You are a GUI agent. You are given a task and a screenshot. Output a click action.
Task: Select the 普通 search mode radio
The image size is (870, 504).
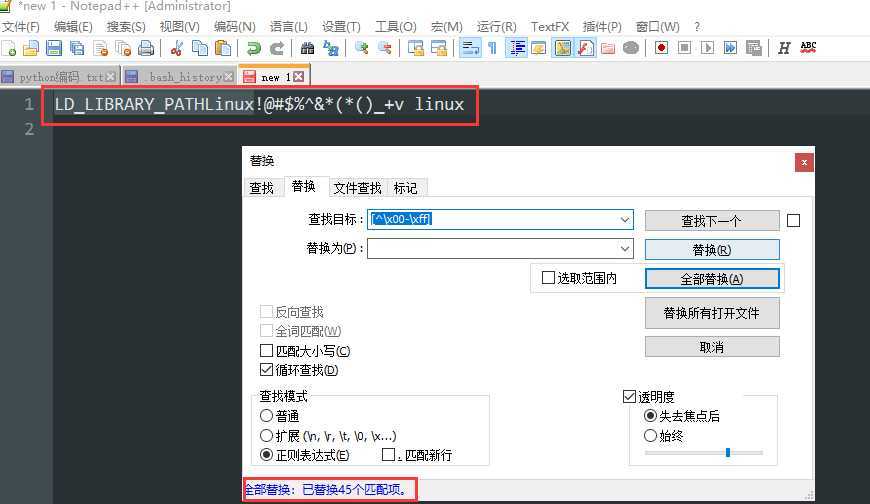266,416
